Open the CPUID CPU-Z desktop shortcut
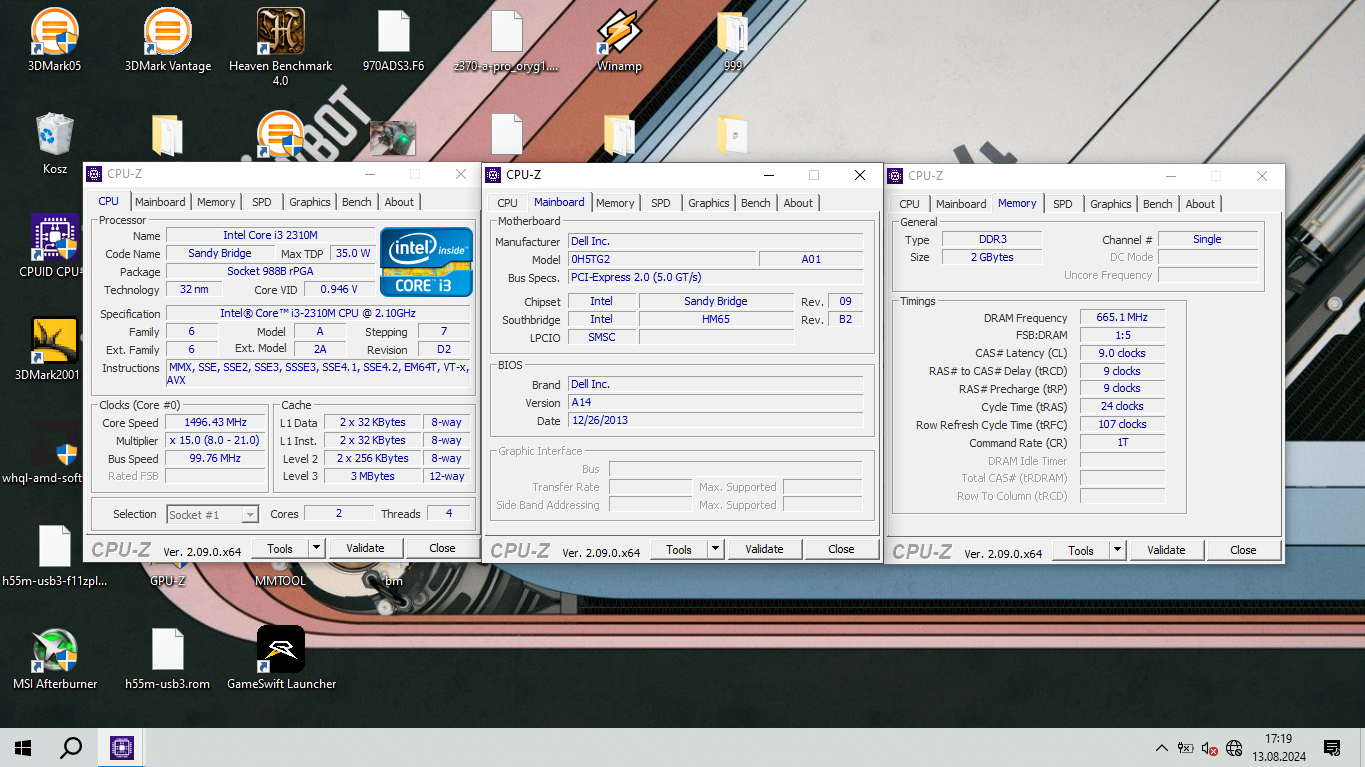Image resolution: width=1365 pixels, height=767 pixels. click(x=55, y=245)
